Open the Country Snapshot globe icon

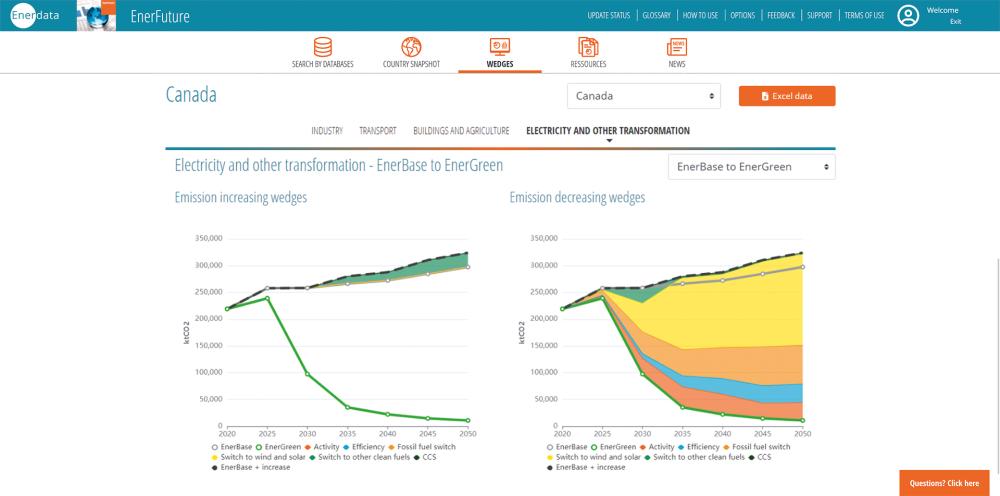coord(411,47)
